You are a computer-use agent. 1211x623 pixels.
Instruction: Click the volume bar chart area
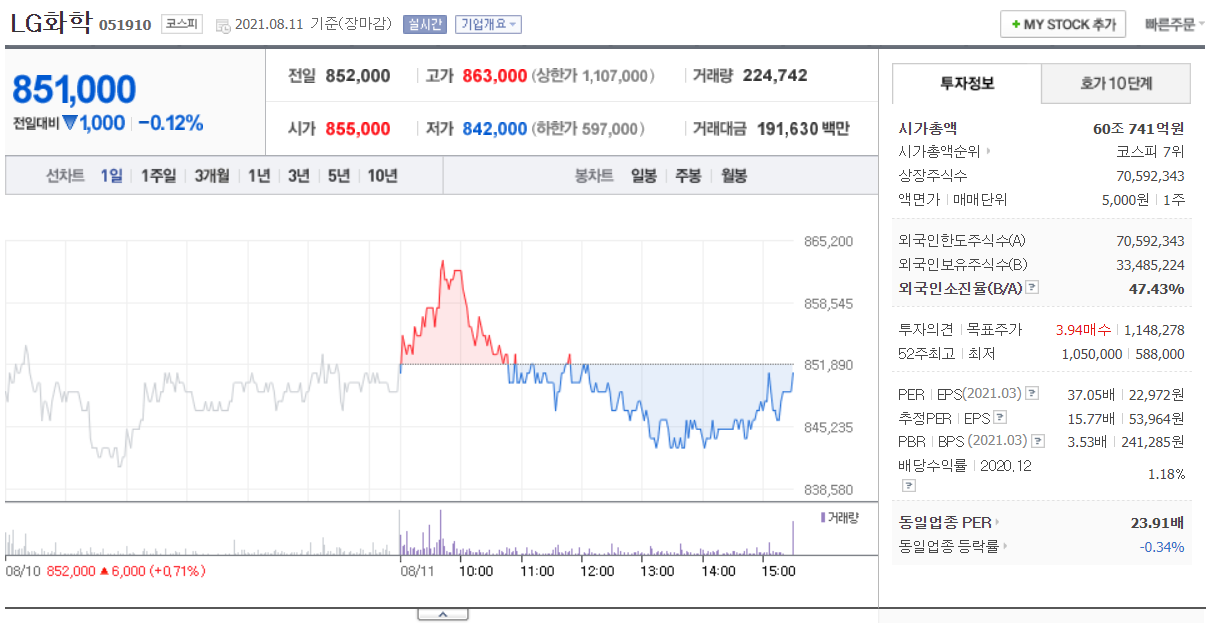coord(400,533)
